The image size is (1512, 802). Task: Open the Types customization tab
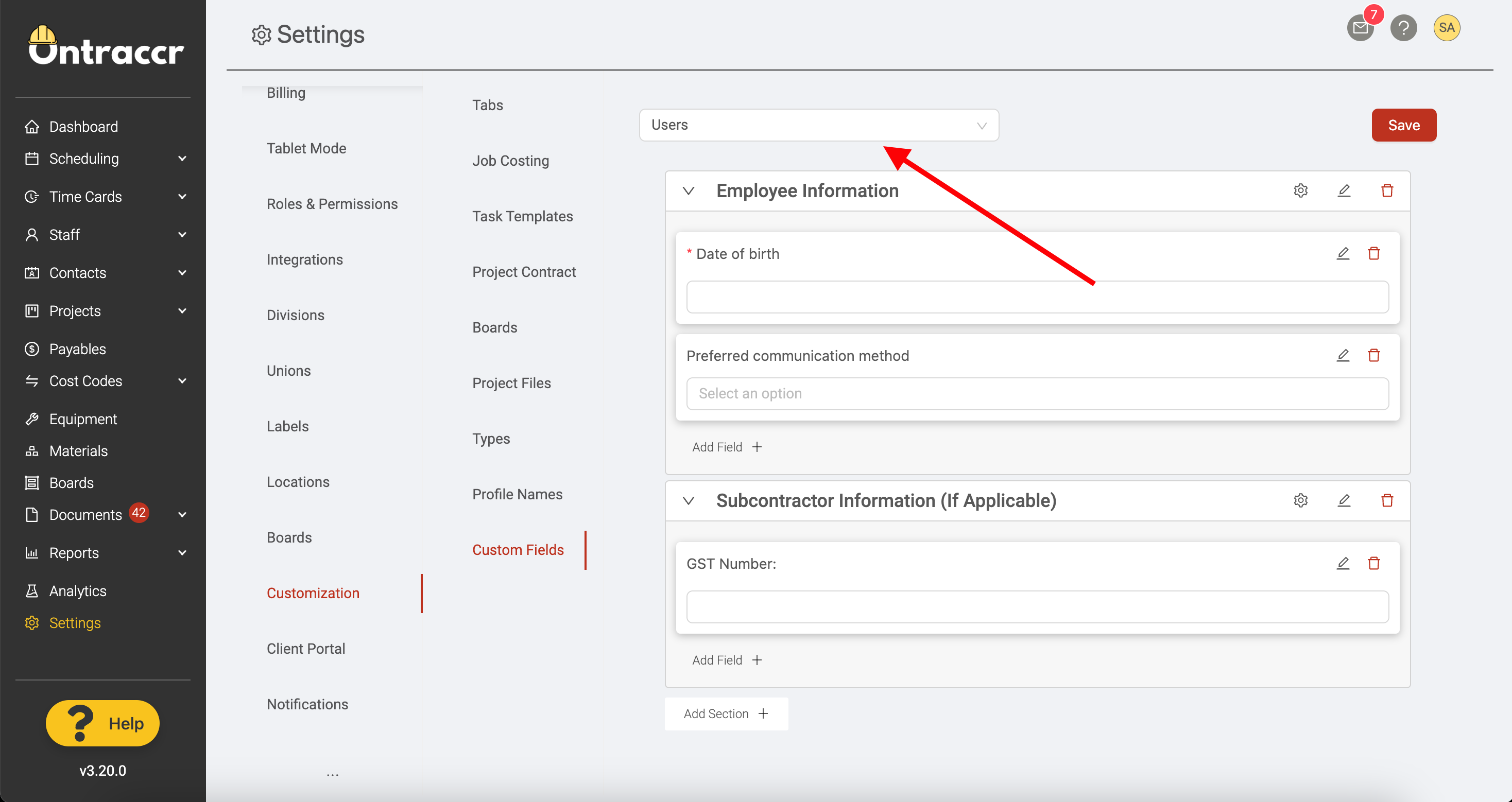coord(491,439)
